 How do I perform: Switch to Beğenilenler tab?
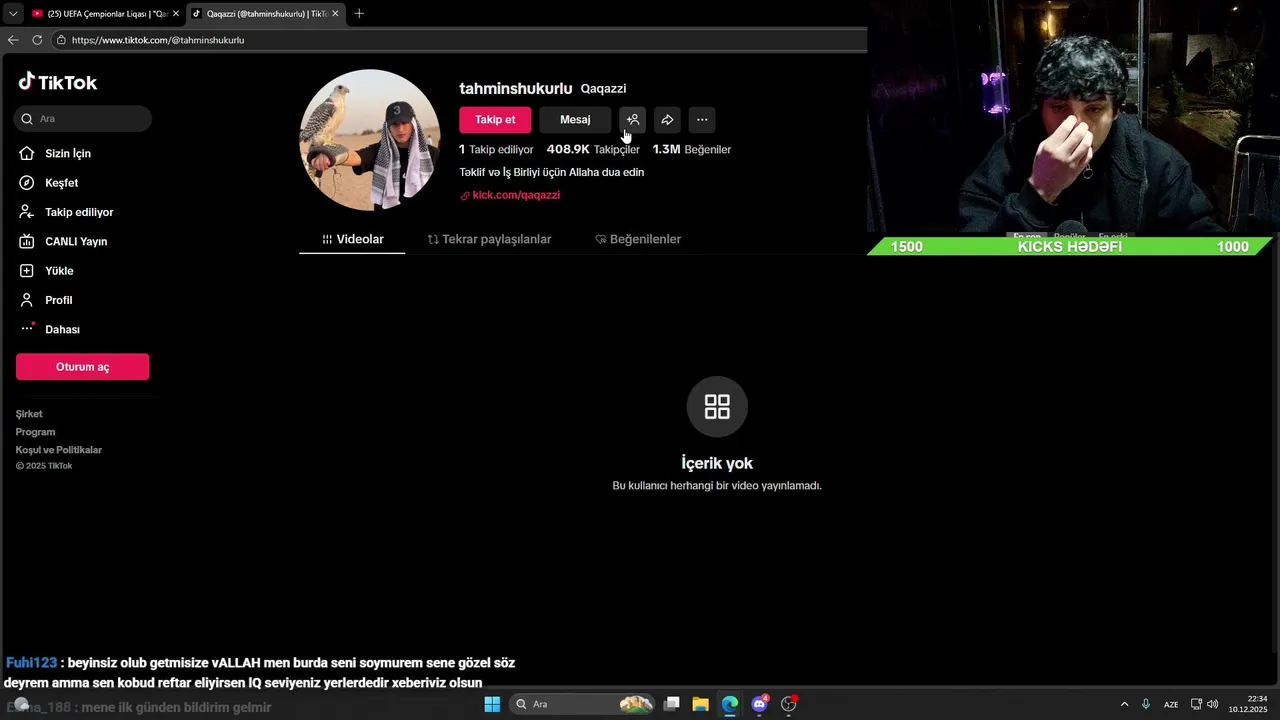[x=638, y=239]
